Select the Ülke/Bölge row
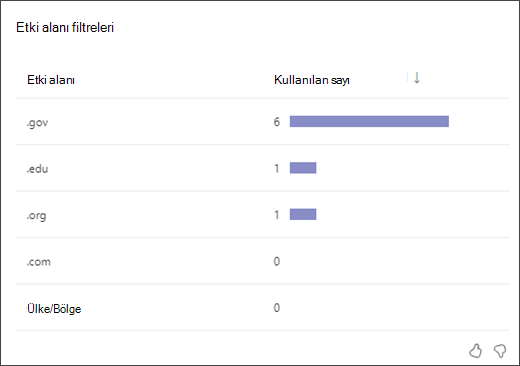 click(262, 307)
